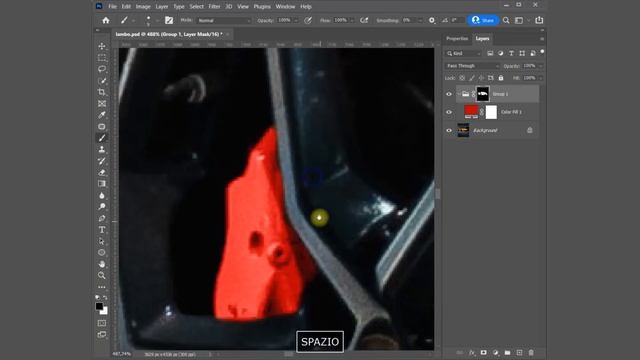Toggle lock image pixels

[472, 78]
